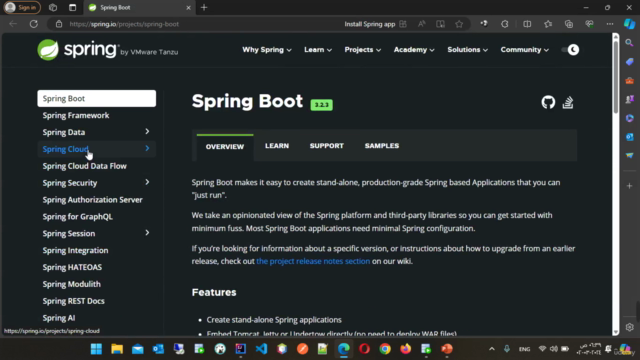
Task: Open immersive reader icon in address bar
Action: (x=440, y=24)
